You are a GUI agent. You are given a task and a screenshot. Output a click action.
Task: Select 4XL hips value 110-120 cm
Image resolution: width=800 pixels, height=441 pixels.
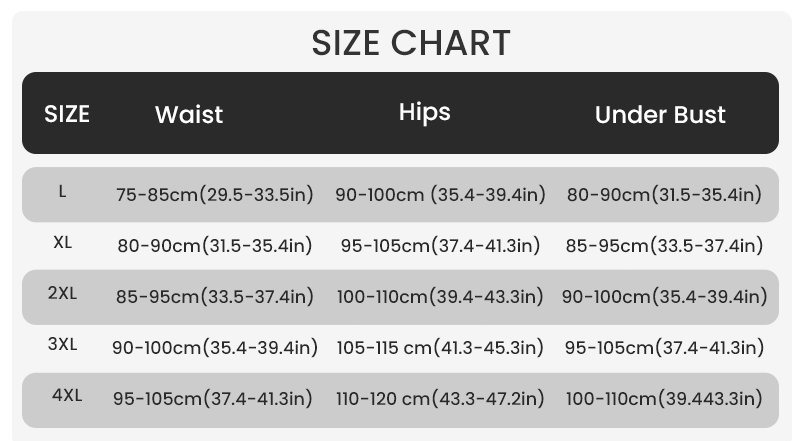click(440, 399)
